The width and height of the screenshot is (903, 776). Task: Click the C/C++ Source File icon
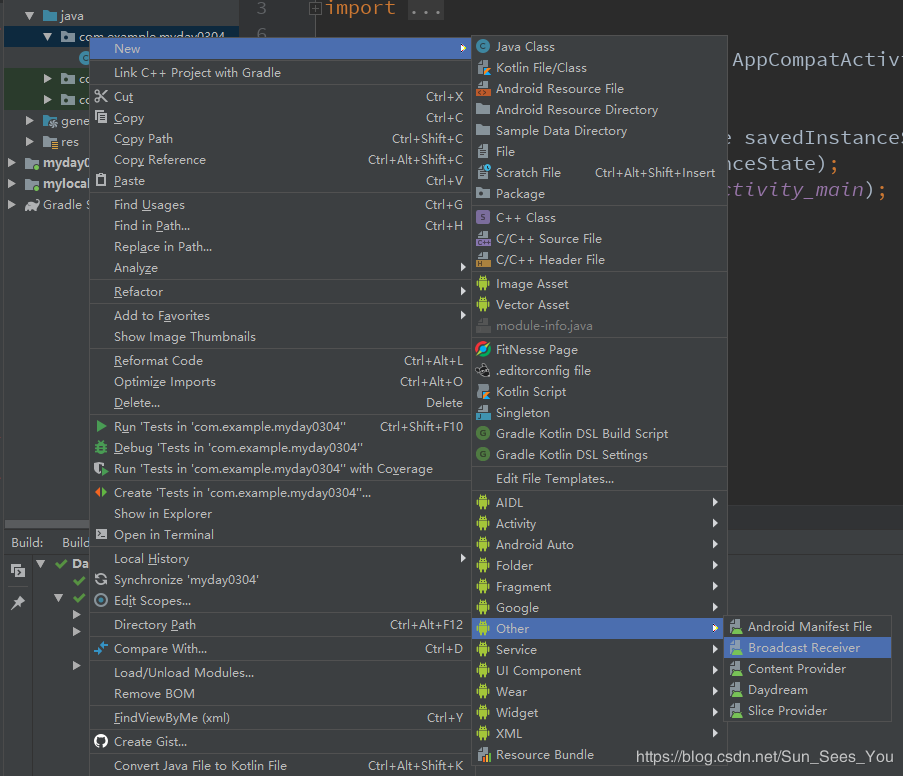tap(483, 239)
